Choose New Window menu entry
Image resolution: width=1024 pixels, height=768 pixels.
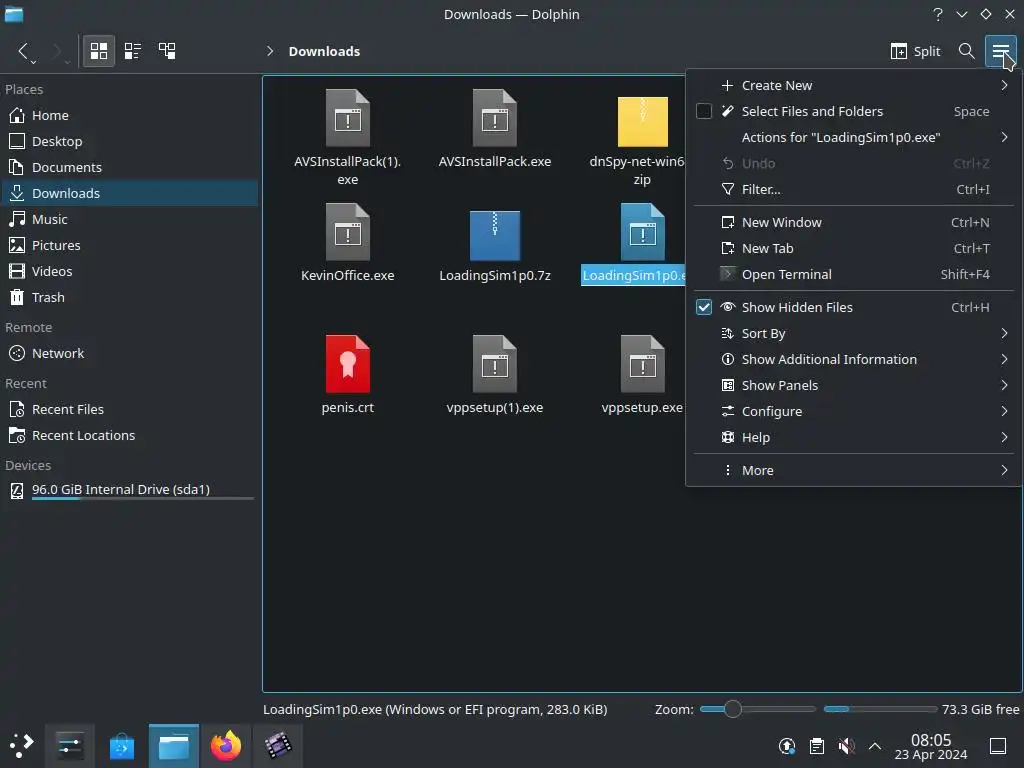(x=854, y=223)
